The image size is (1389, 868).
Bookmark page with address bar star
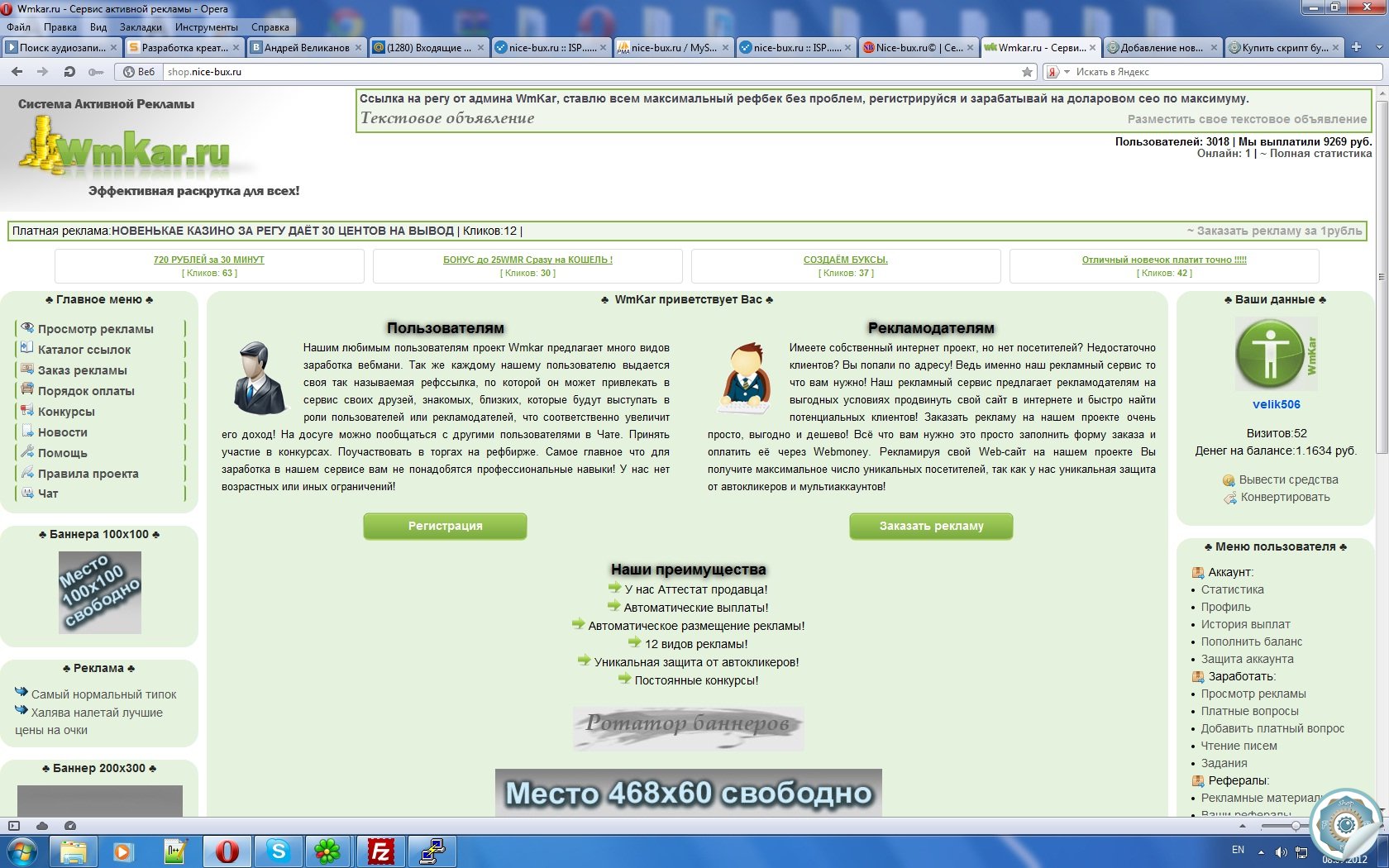click(x=1027, y=72)
